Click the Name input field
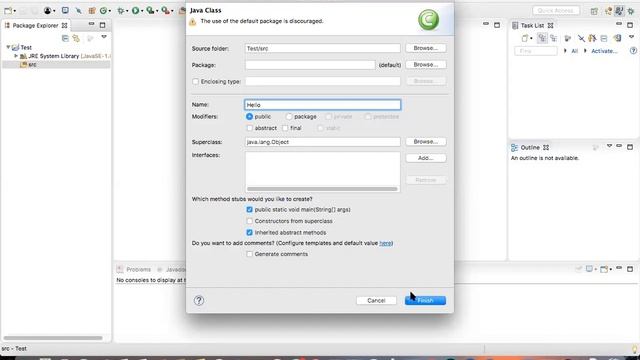This screenshot has height=360, width=640. tap(322, 105)
